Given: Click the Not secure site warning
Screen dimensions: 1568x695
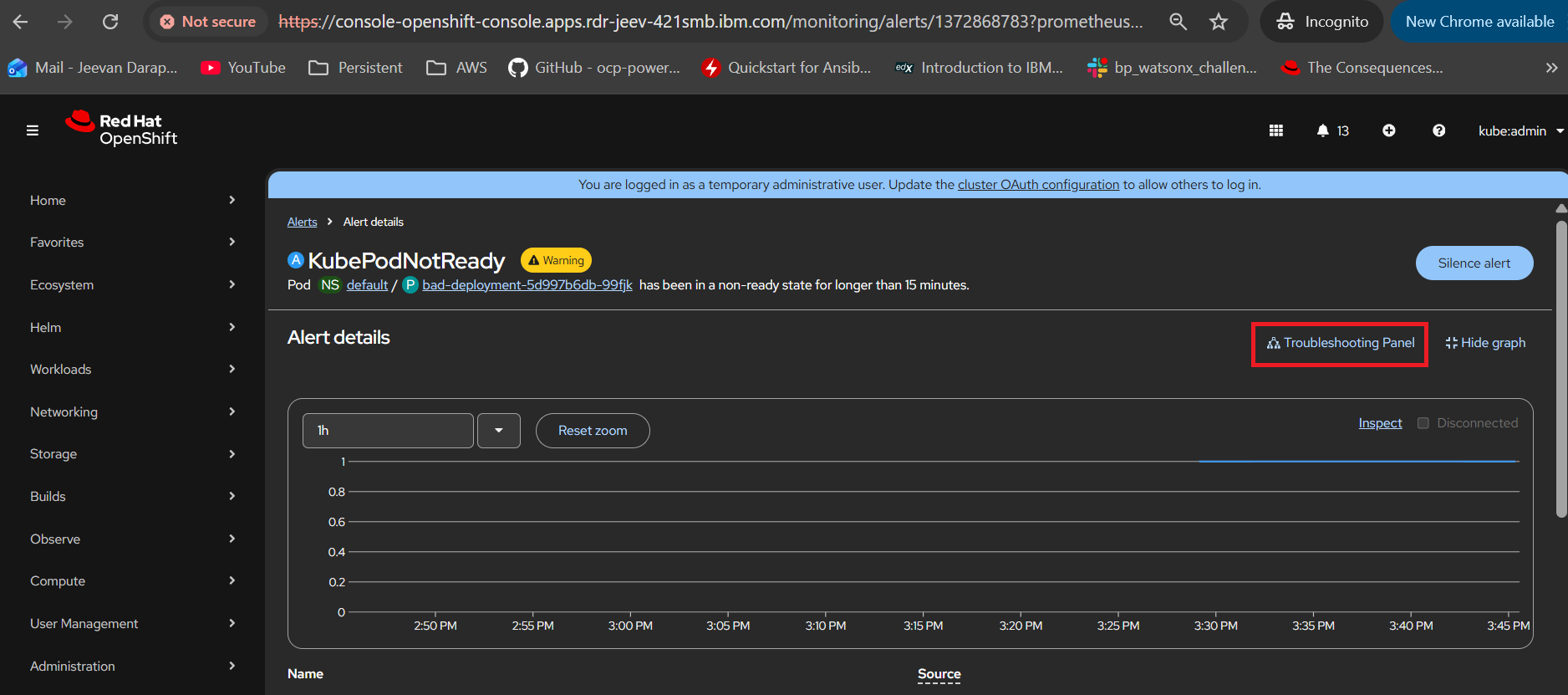Looking at the screenshot, I should tap(208, 22).
